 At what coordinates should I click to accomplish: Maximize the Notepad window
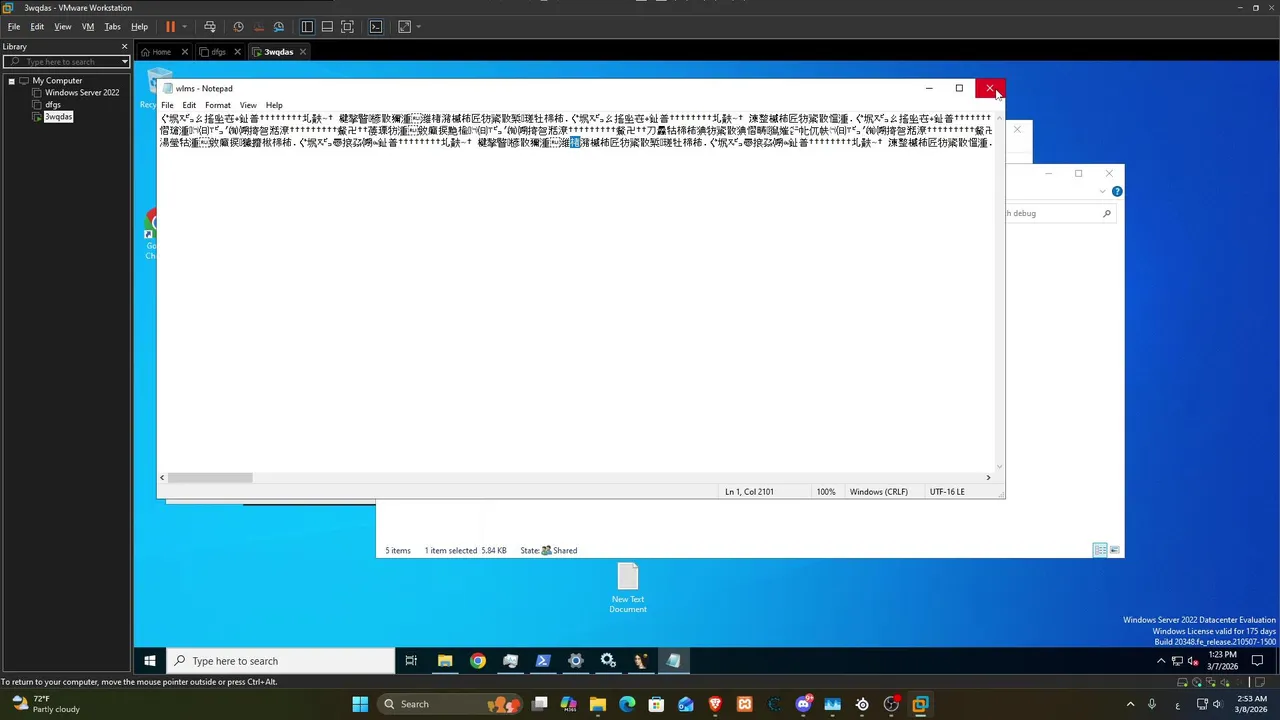959,88
